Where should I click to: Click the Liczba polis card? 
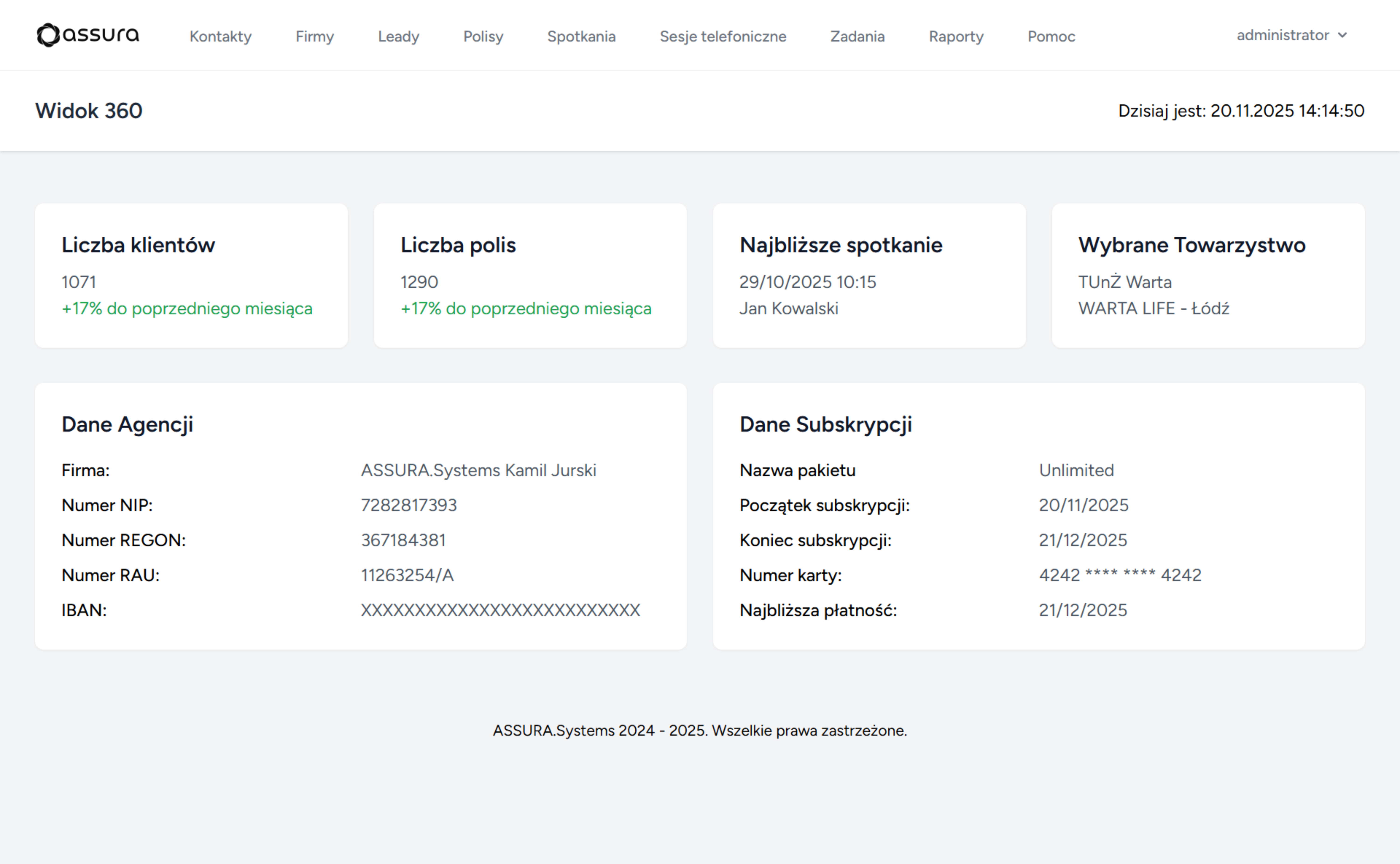[x=529, y=275]
